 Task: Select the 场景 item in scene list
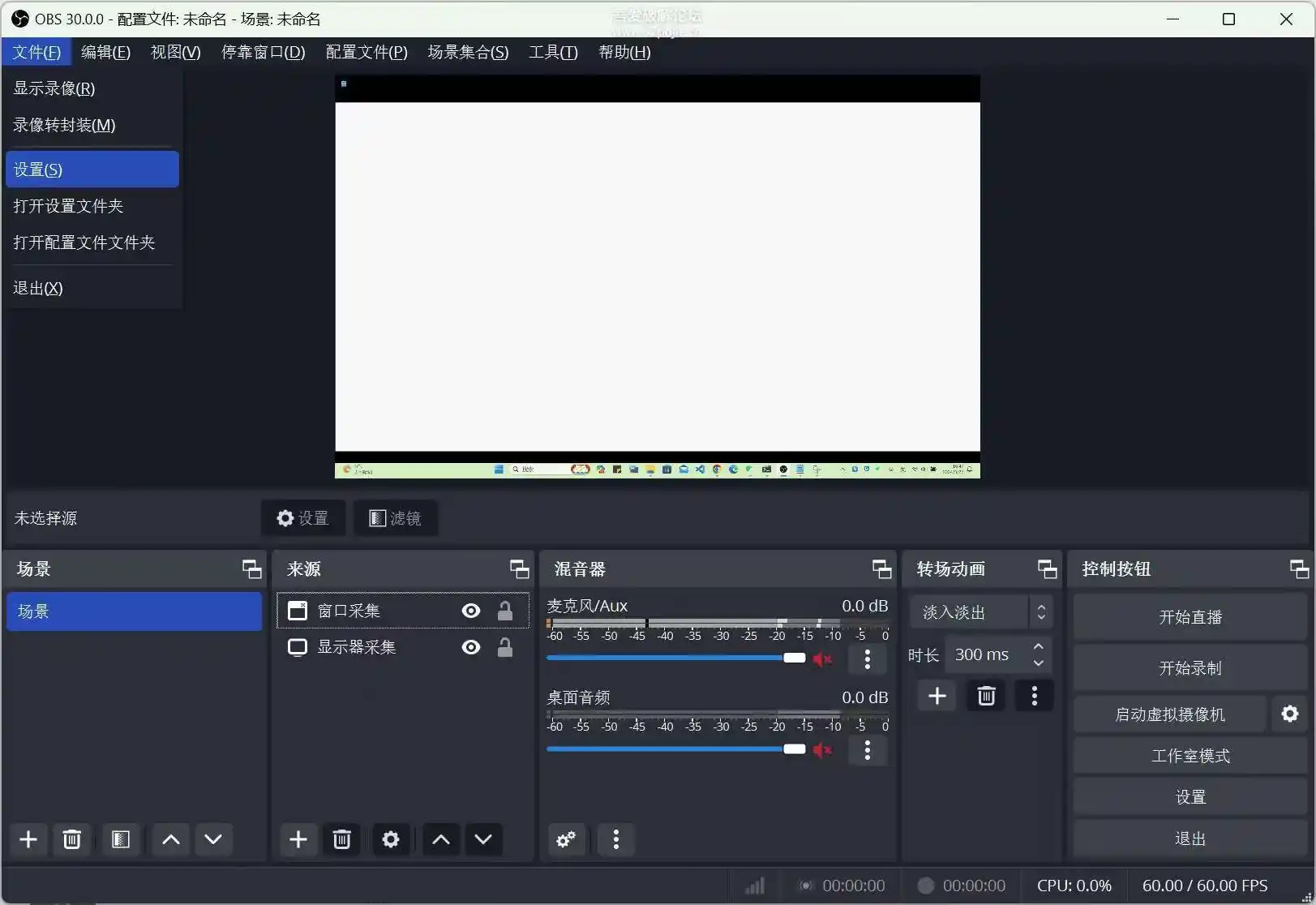pos(134,611)
